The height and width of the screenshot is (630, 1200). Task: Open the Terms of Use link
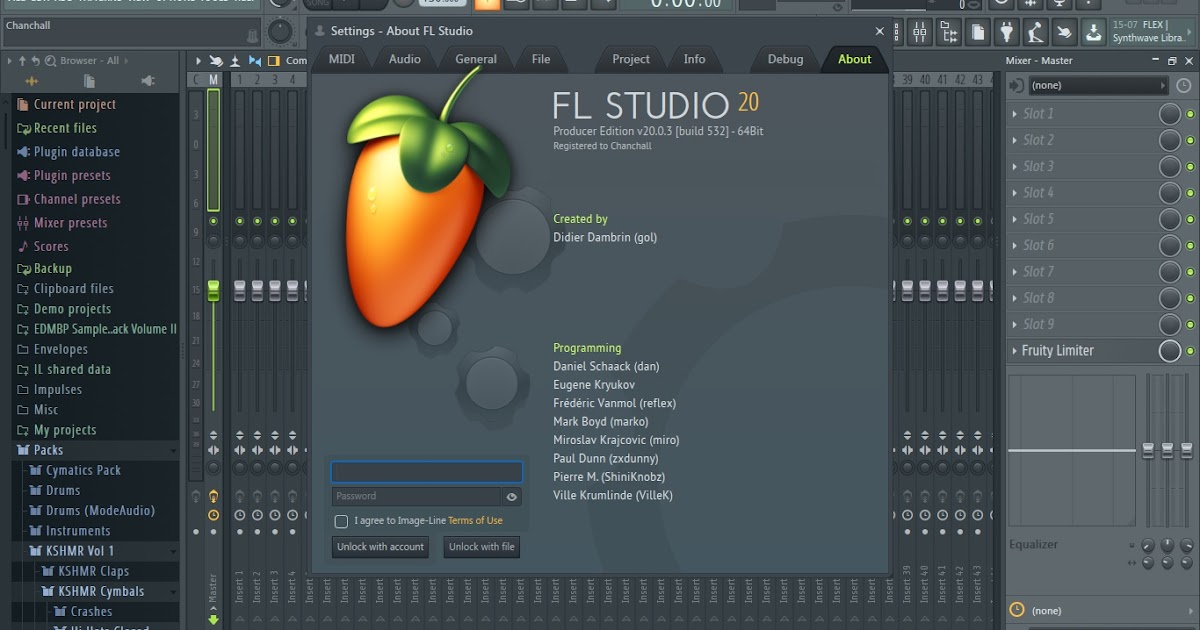point(475,521)
